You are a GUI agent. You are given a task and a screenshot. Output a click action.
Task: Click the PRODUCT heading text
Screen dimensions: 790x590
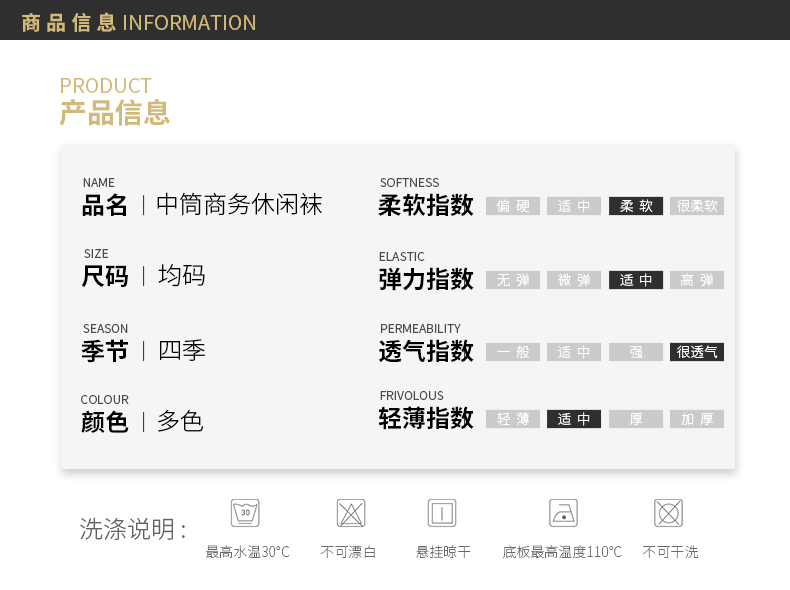pyautogui.click(x=105, y=86)
